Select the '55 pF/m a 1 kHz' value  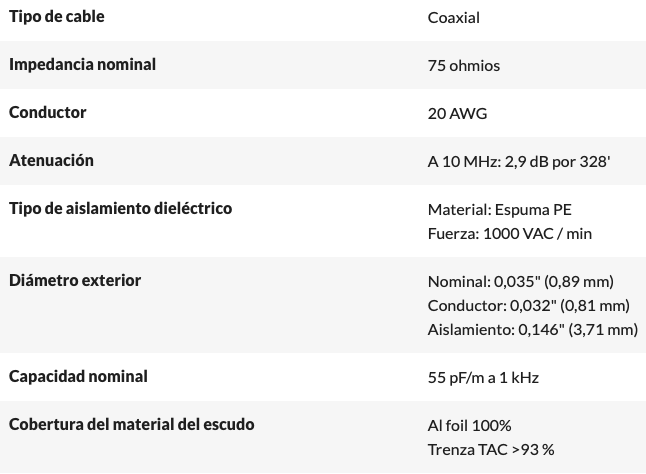click(483, 378)
